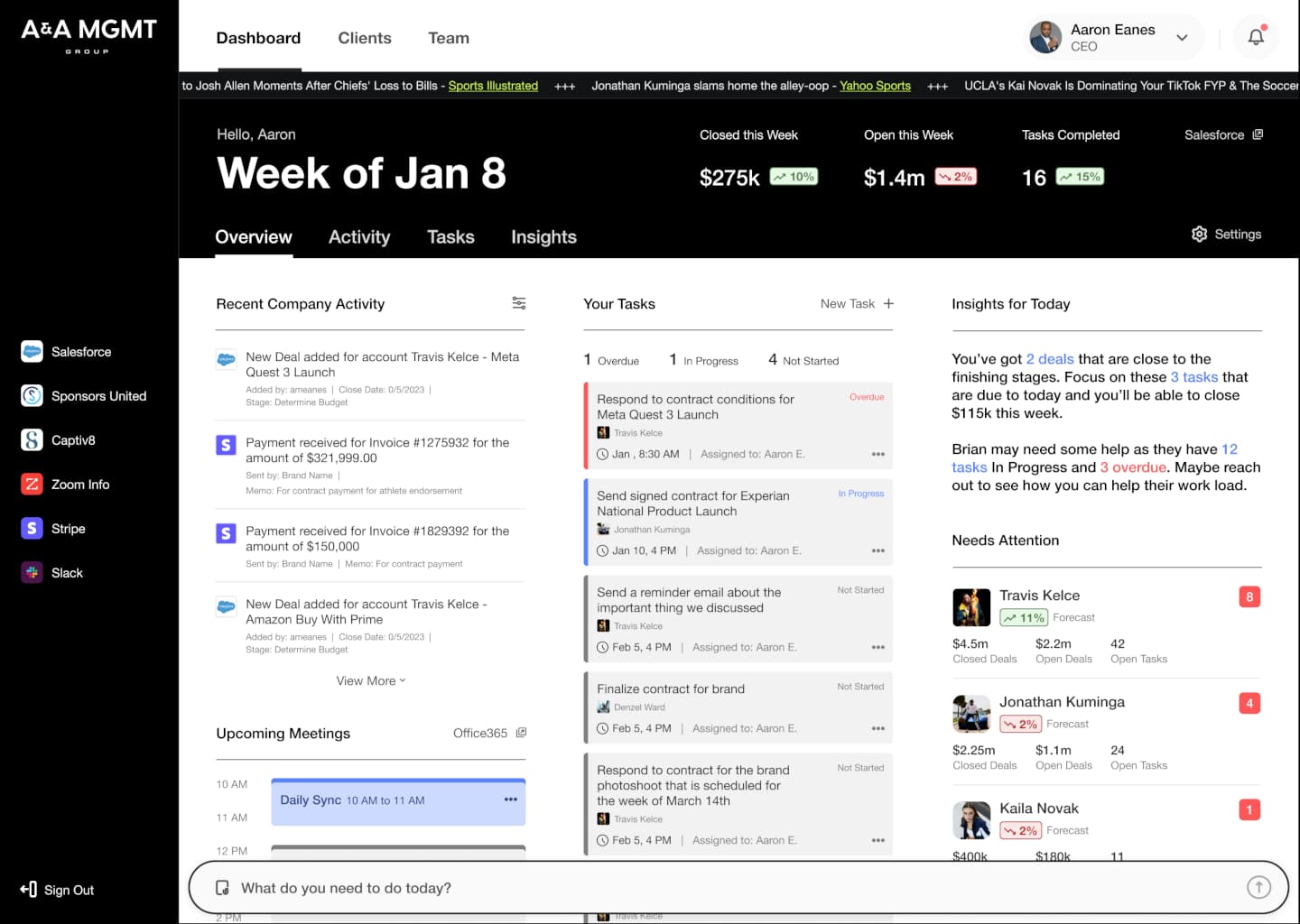Open Daily Sync meeting options menu
1300x924 pixels.
click(511, 799)
